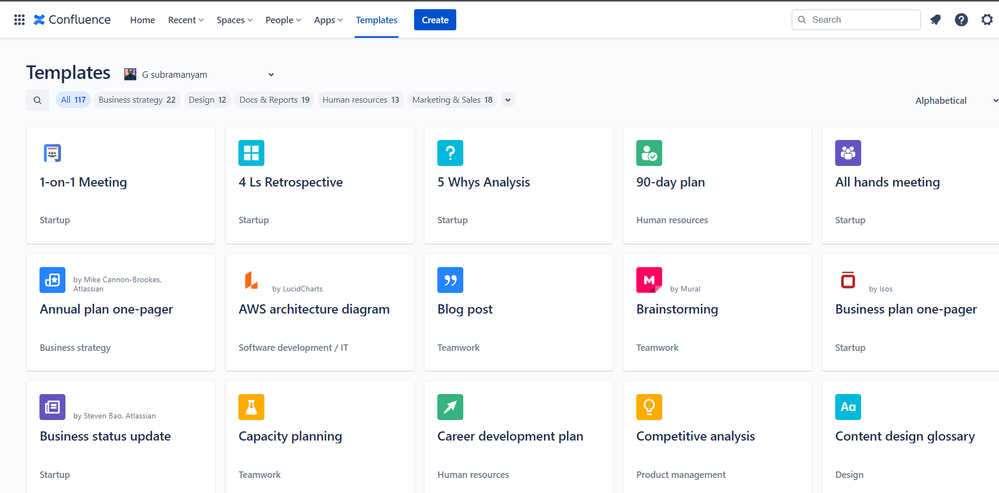This screenshot has width=999, height=493.
Task: Click the Capacity planning flask icon
Action: (x=251, y=407)
